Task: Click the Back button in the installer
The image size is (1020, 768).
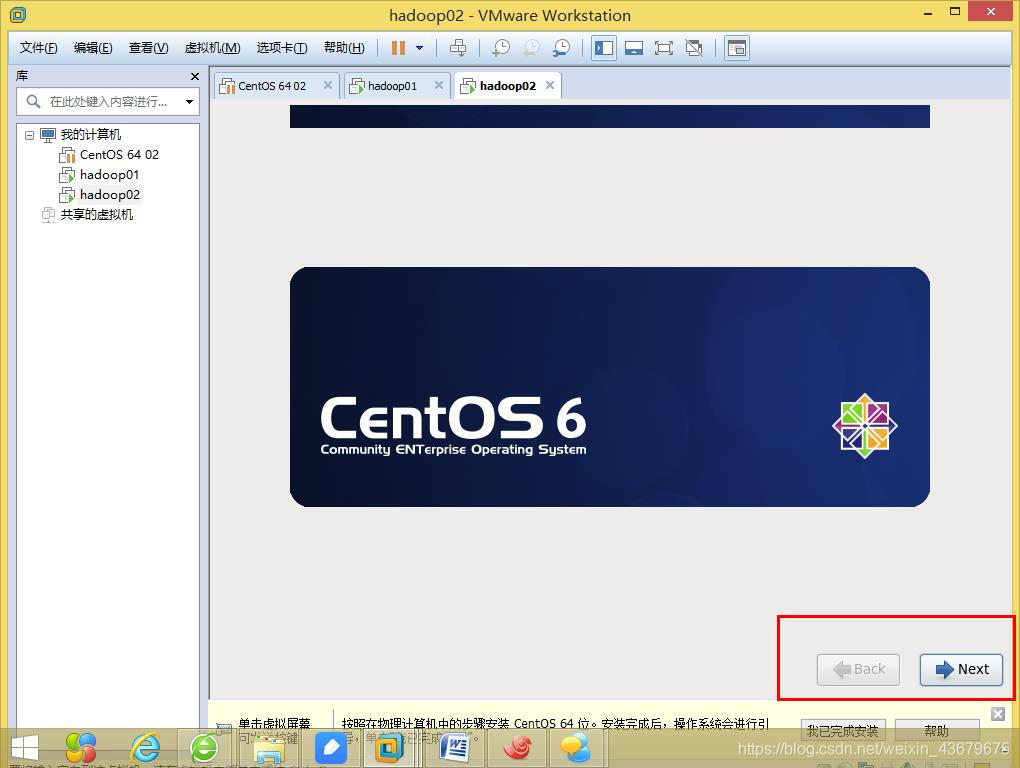Action: pos(858,669)
